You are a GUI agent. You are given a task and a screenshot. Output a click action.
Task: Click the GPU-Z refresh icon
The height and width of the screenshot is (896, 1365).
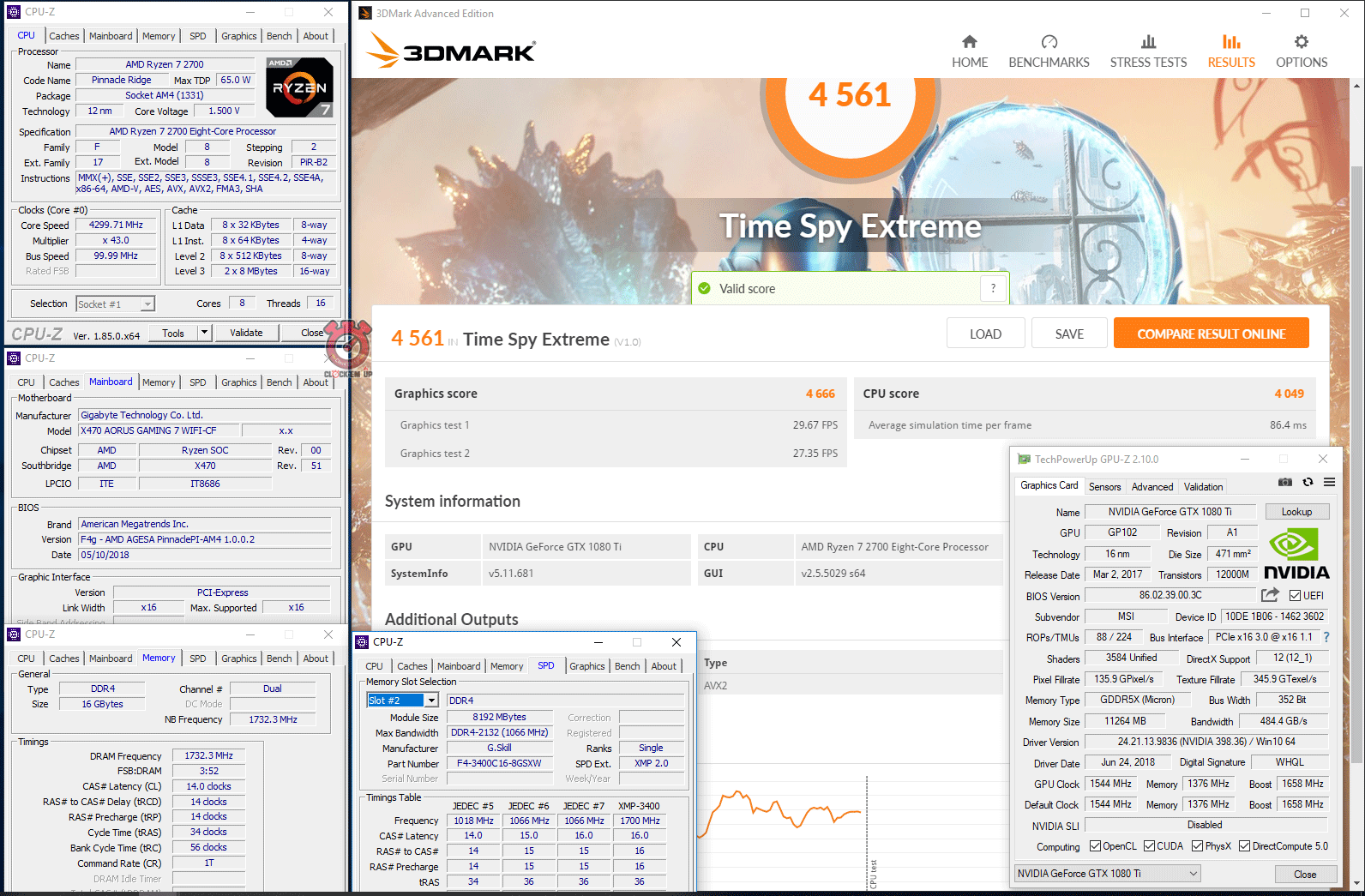click(x=1308, y=483)
